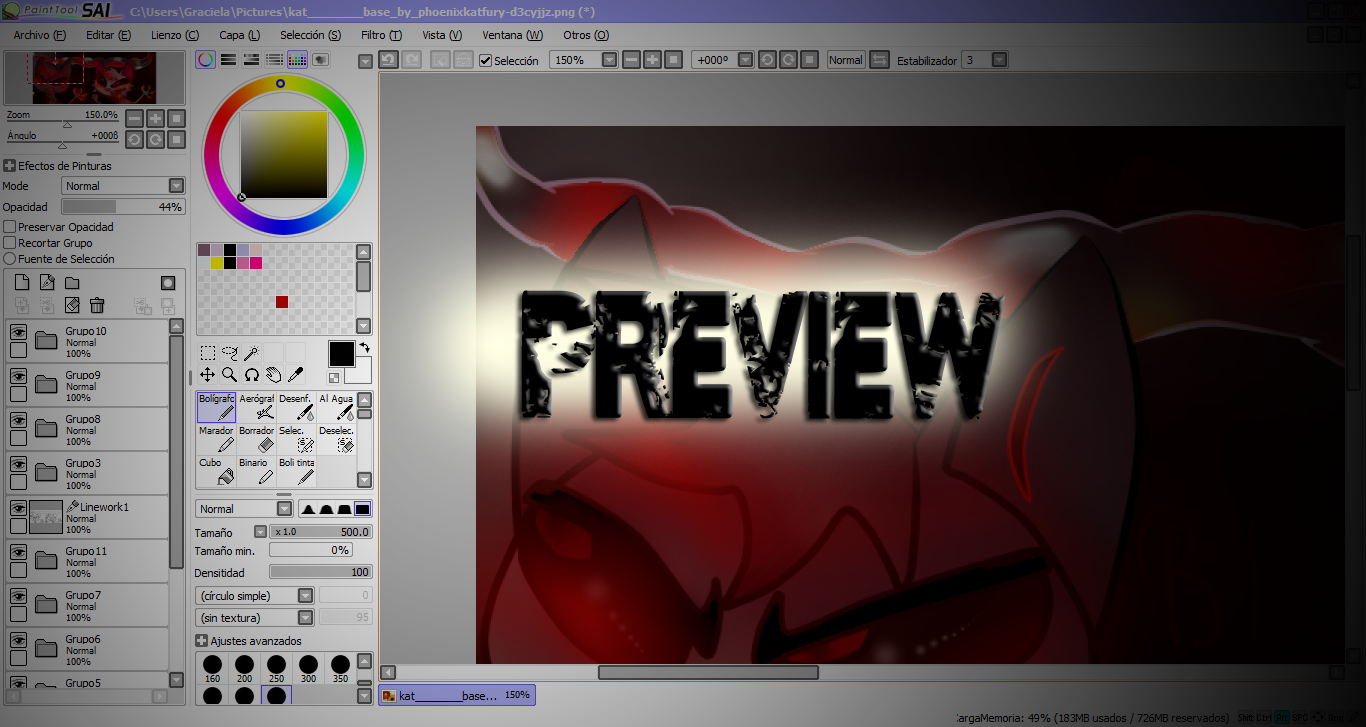Enable Preservar Opacidad checkbox
The width and height of the screenshot is (1366, 727).
point(10,227)
